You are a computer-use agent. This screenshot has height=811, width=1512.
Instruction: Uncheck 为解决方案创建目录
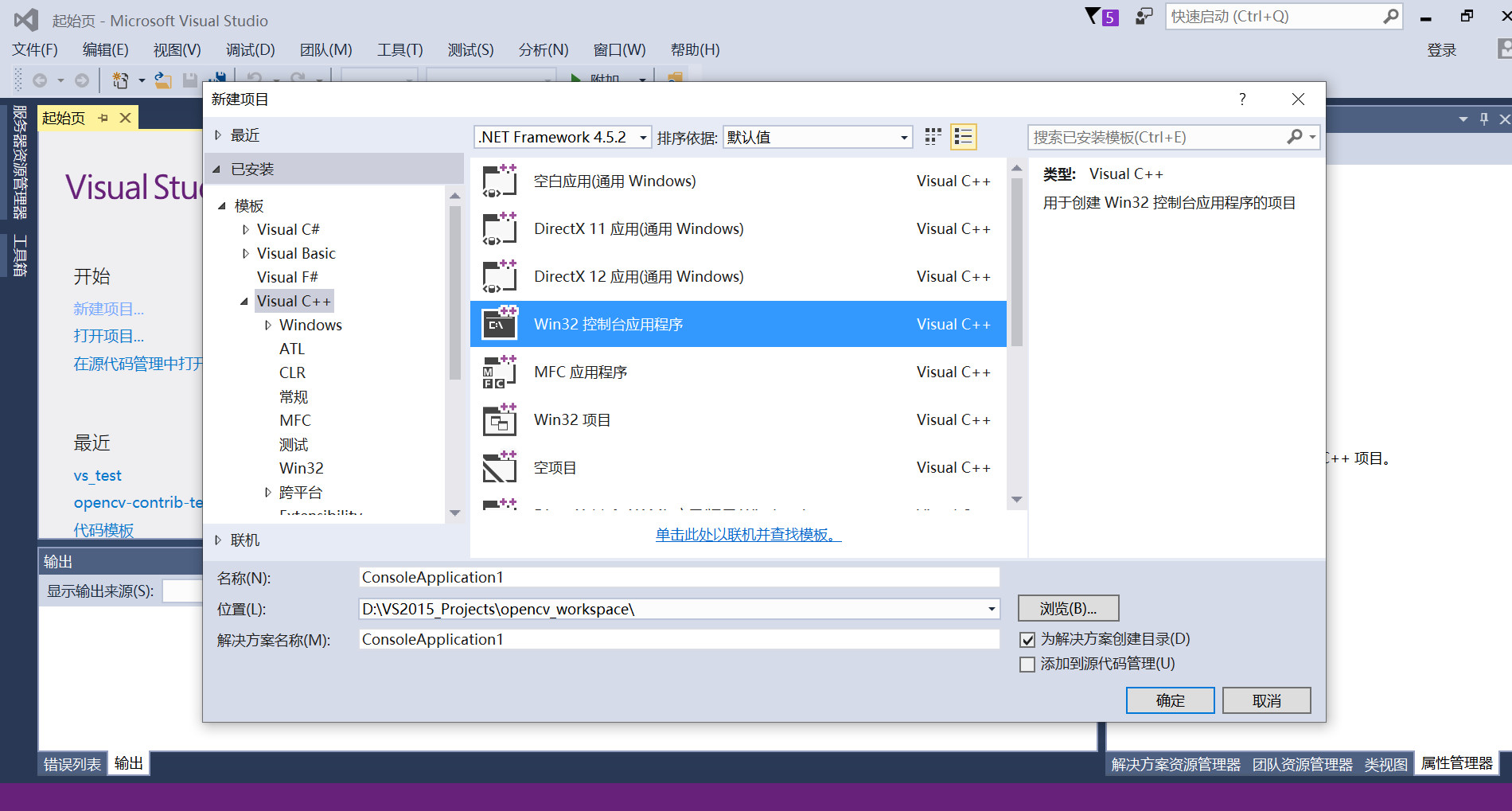click(x=1027, y=639)
